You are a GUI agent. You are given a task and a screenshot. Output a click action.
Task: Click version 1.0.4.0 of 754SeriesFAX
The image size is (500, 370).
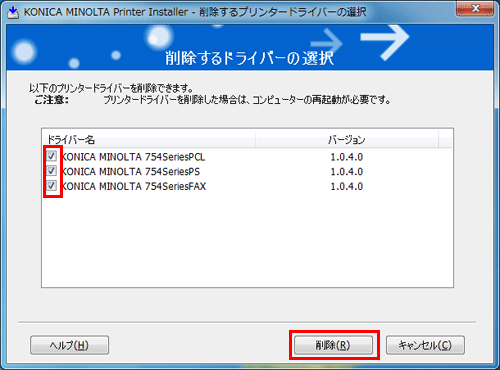point(347,186)
